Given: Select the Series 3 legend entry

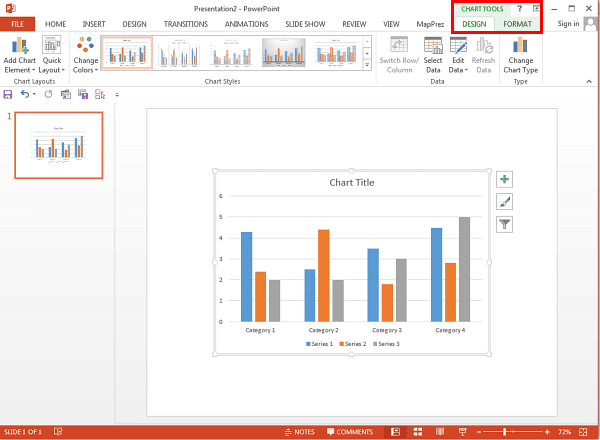Looking at the screenshot, I should click(386, 344).
